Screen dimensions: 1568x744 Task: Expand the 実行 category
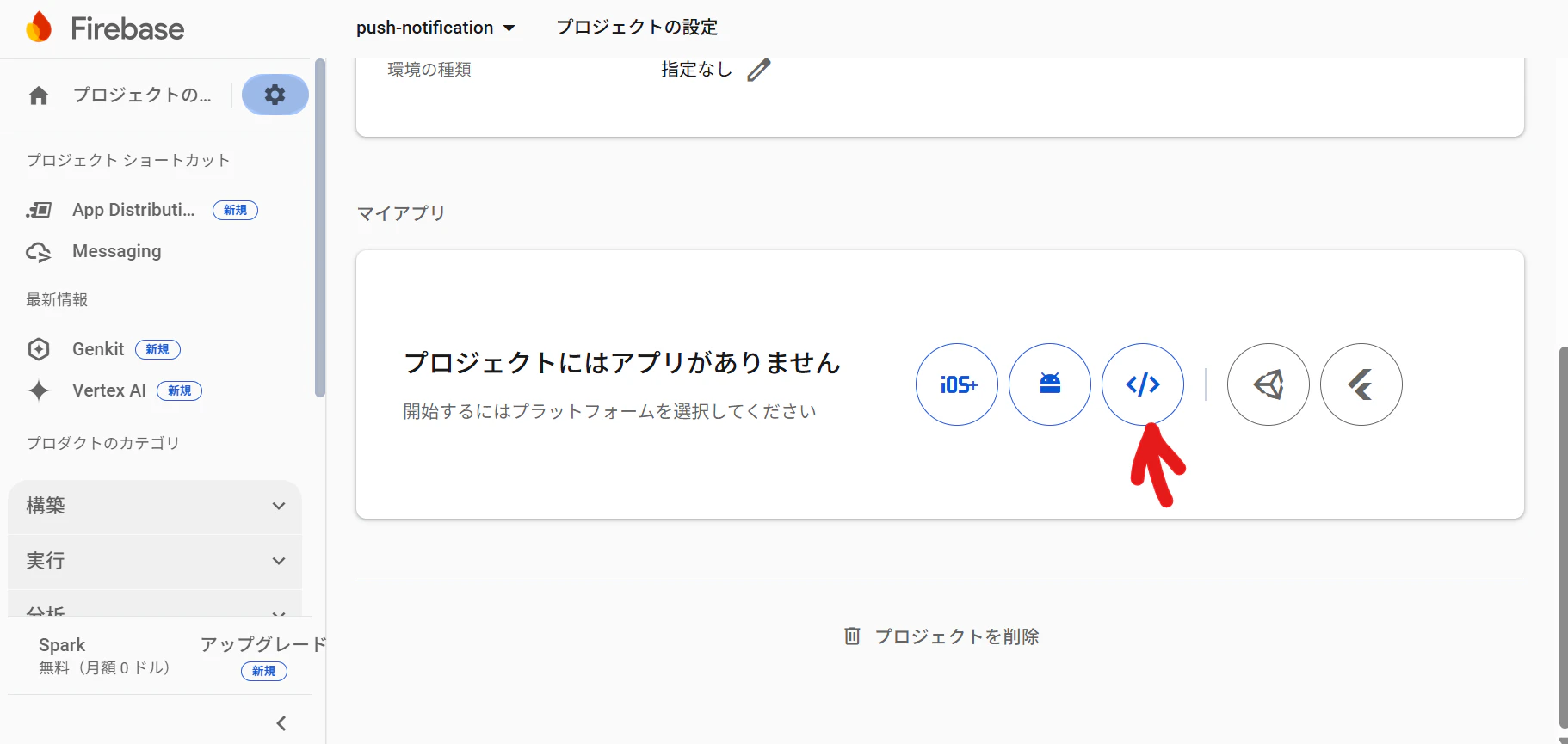(x=155, y=562)
